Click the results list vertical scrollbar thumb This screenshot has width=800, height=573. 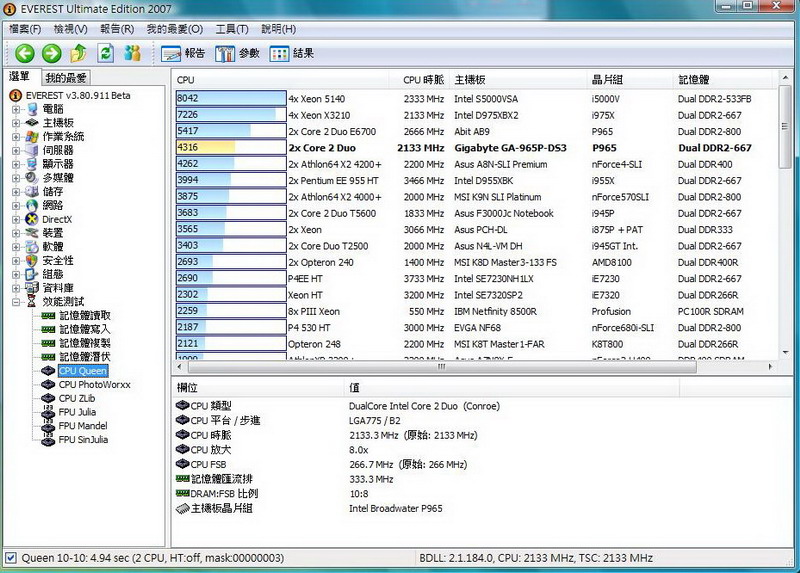click(x=785, y=126)
